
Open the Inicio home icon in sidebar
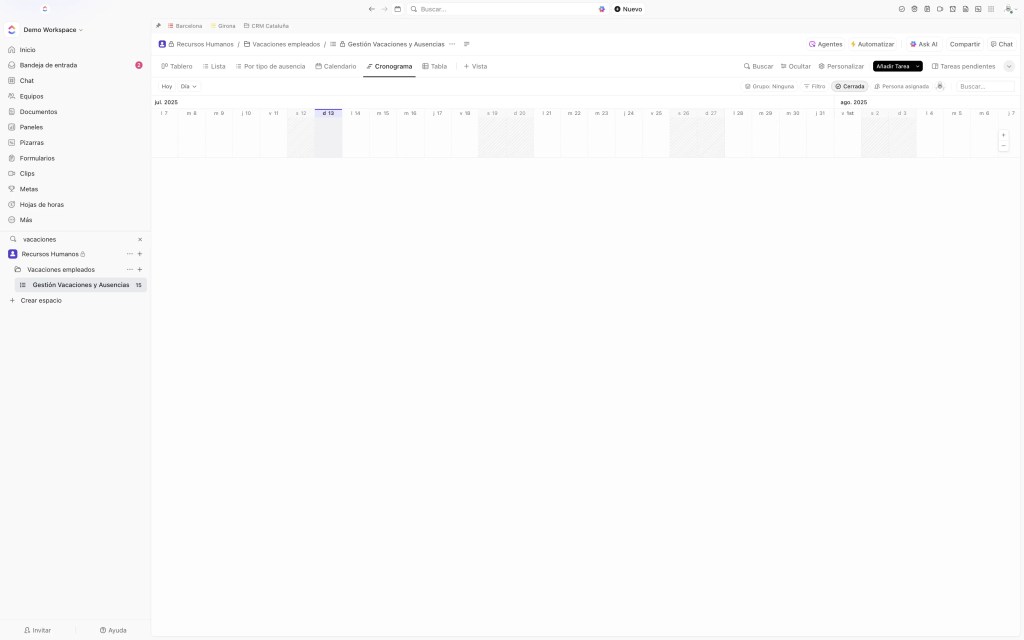pos(11,50)
